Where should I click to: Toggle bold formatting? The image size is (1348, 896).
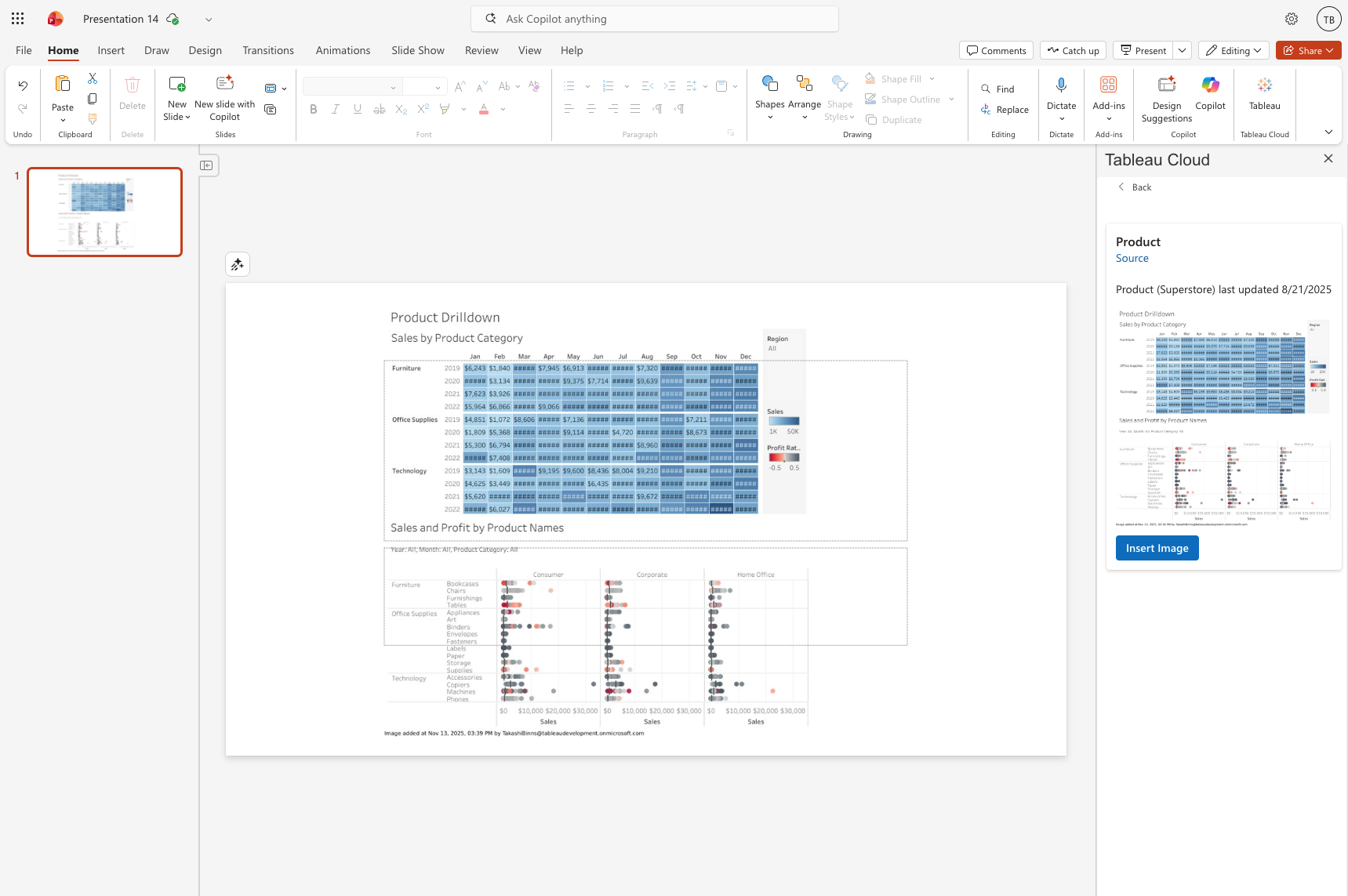click(x=314, y=110)
